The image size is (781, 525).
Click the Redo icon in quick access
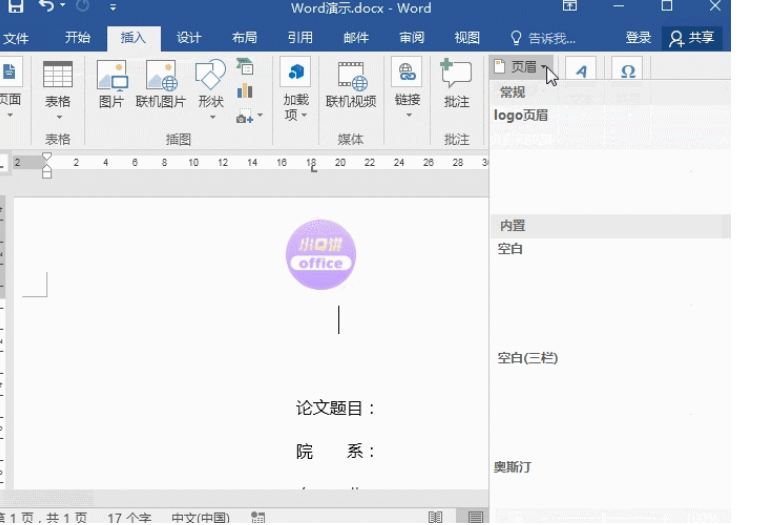click(82, 6)
